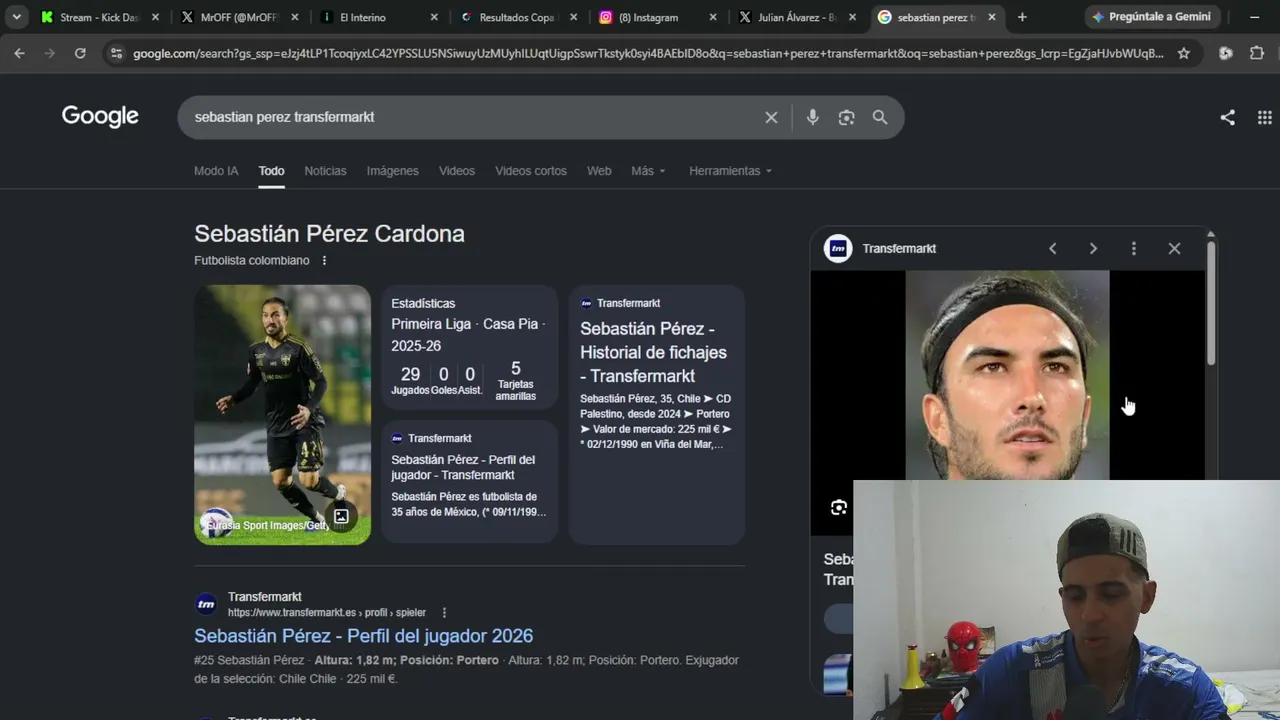Open Perfil del jugador - Transfermarkt card
The height and width of the screenshot is (720, 1280).
click(x=469, y=481)
